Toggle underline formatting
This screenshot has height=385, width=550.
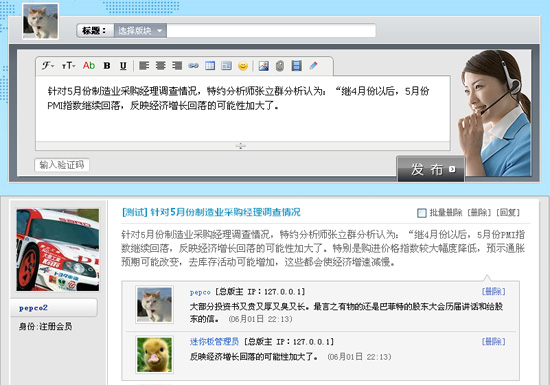pos(123,66)
